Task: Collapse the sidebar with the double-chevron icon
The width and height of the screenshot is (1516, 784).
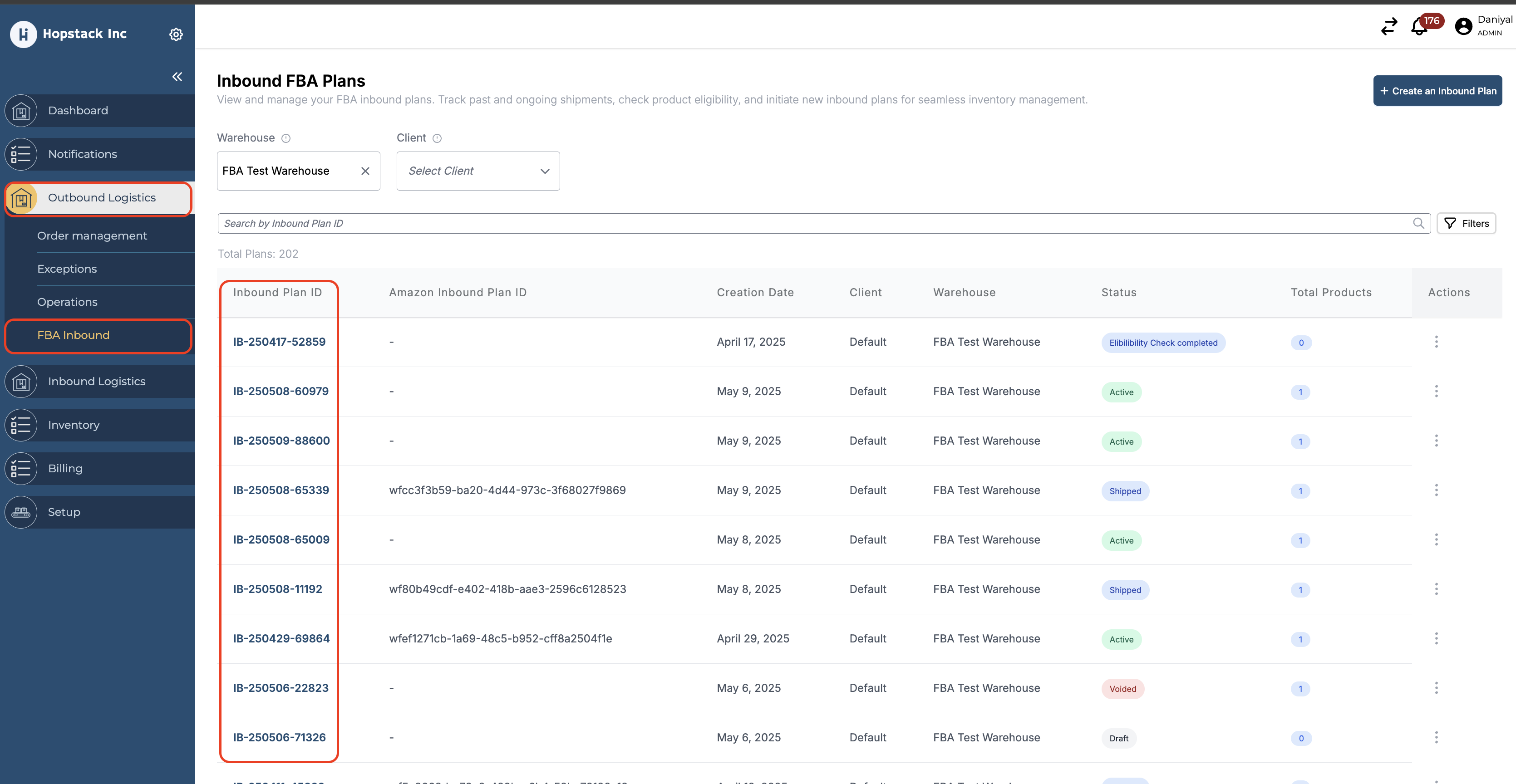Action: coord(177,77)
